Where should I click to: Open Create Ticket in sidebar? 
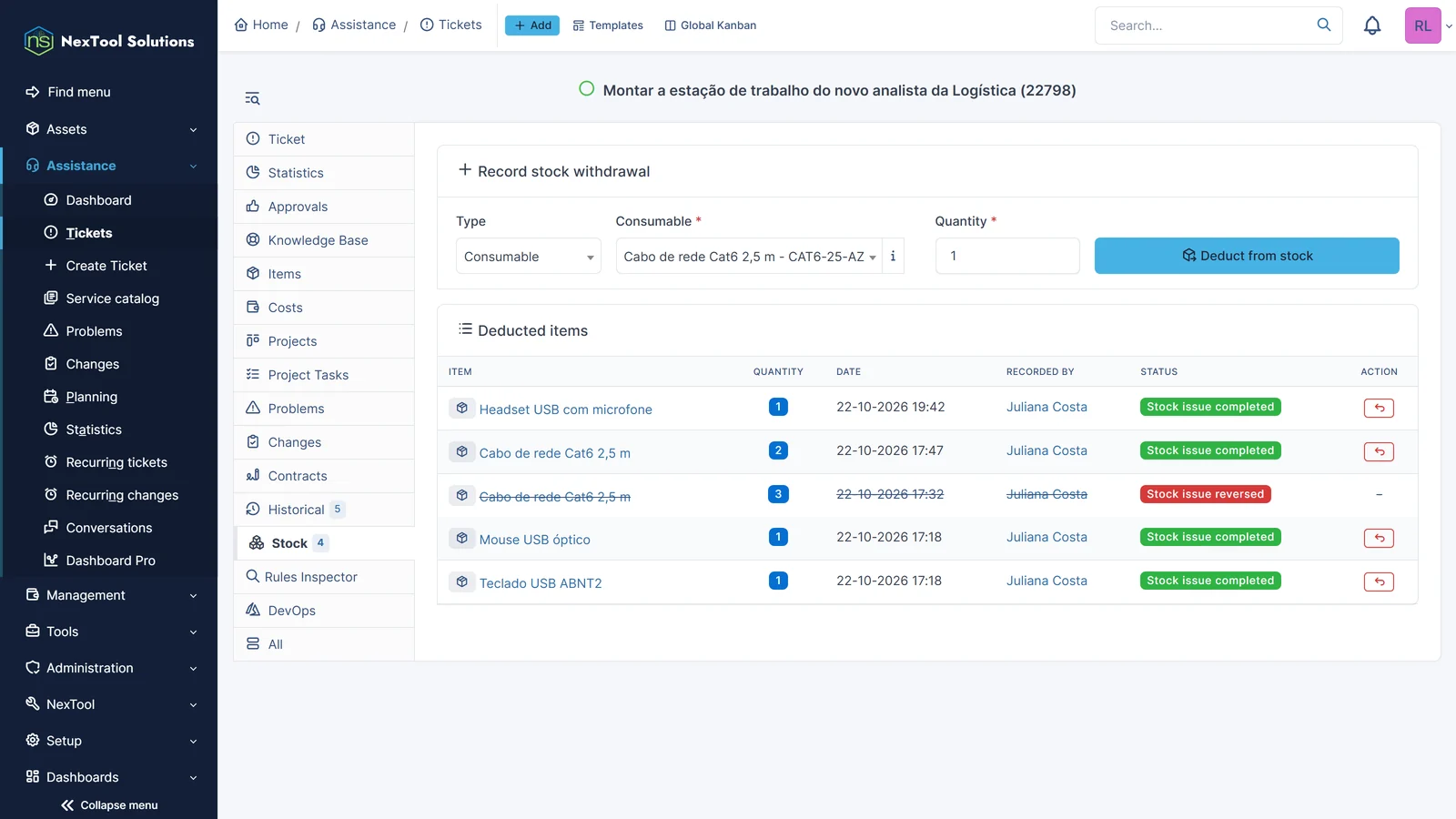[x=106, y=266]
